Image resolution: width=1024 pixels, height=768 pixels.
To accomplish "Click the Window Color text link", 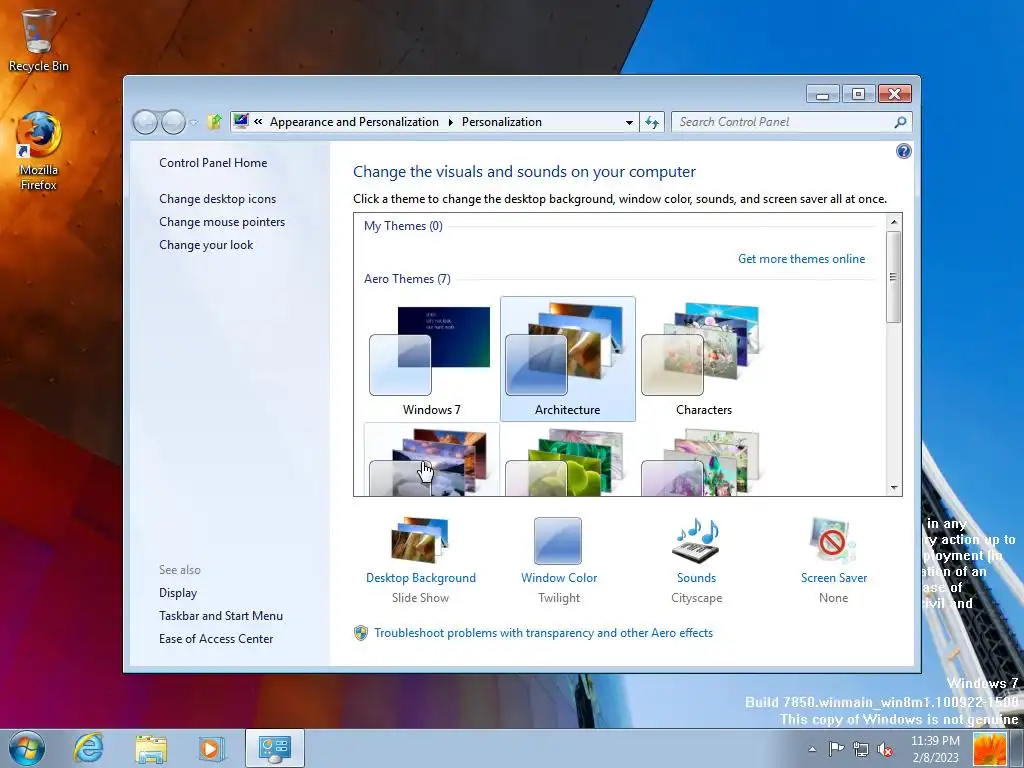I will (559, 577).
